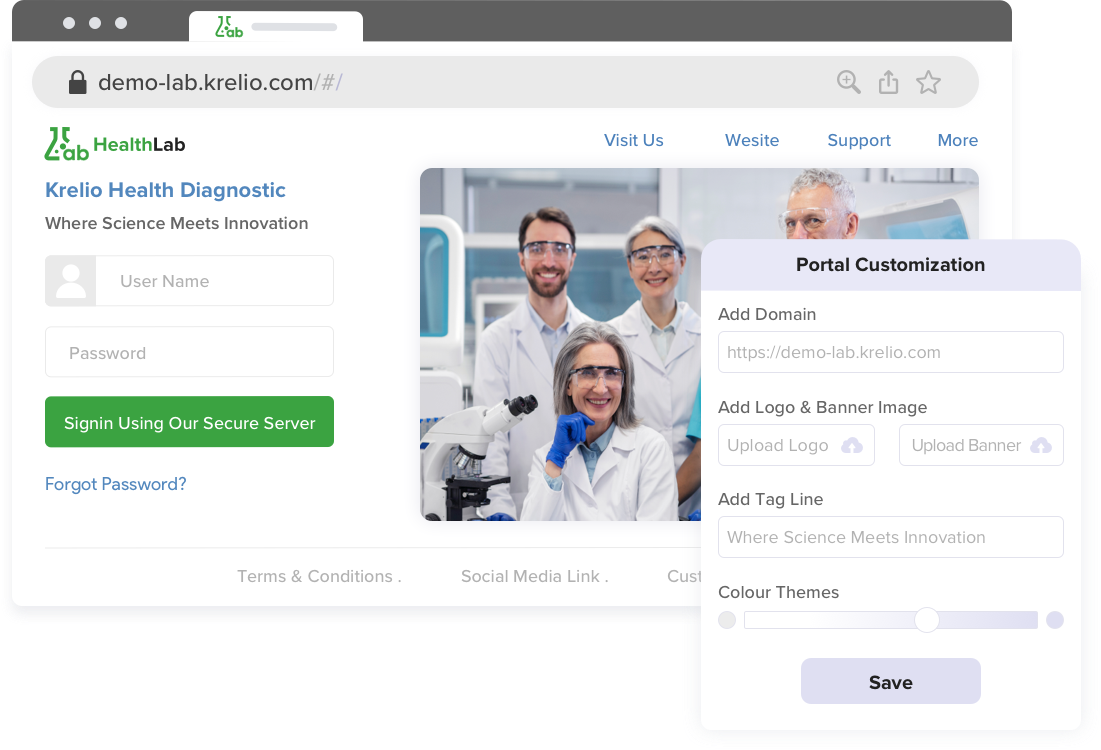Click the page zoom magnifier icon
The width and height of the screenshot is (1101, 750).
point(848,82)
